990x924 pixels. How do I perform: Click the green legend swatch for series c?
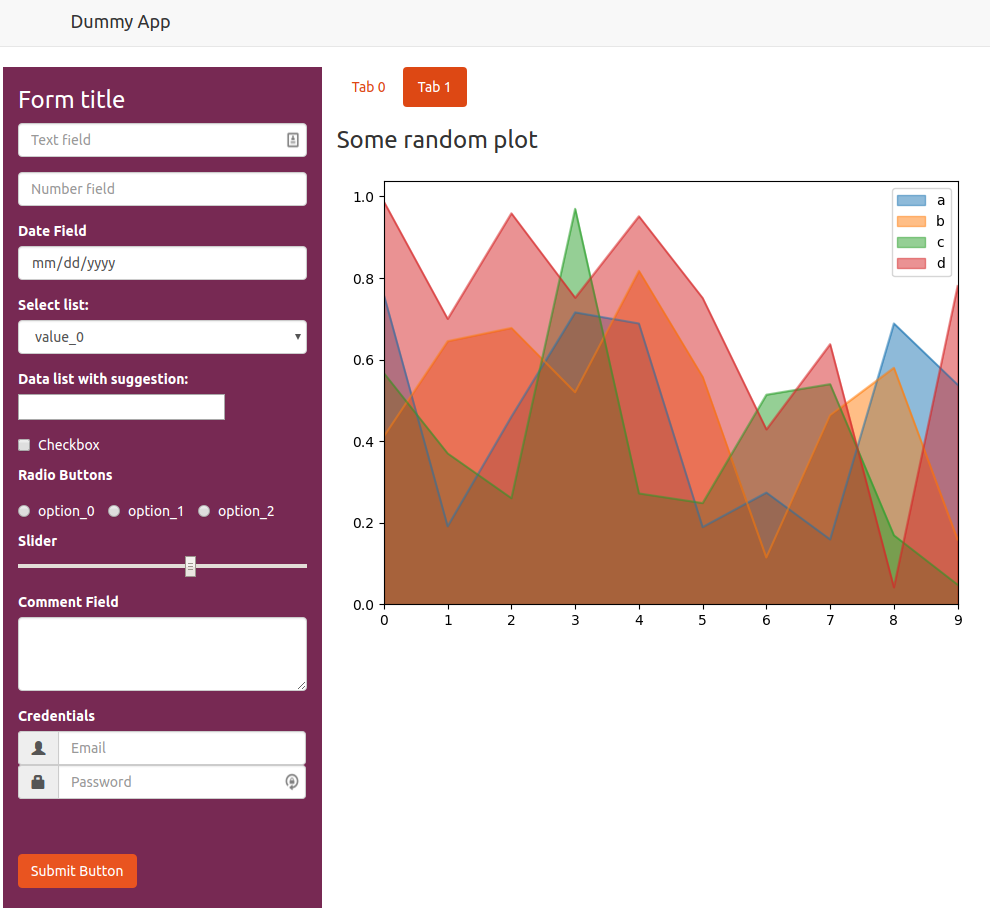click(911, 243)
